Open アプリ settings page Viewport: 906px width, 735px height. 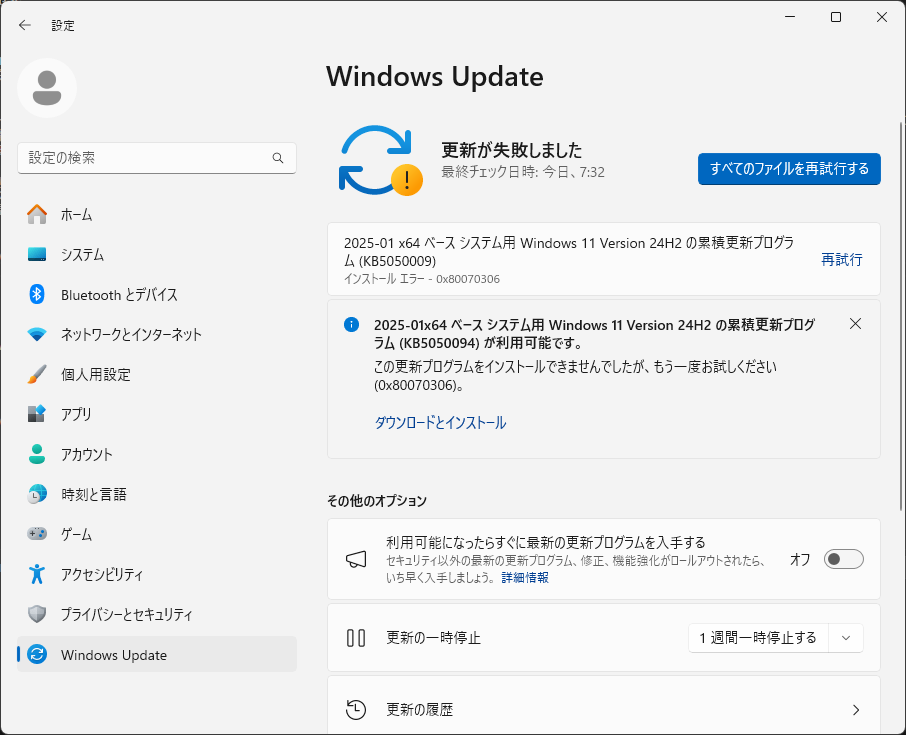(x=157, y=414)
